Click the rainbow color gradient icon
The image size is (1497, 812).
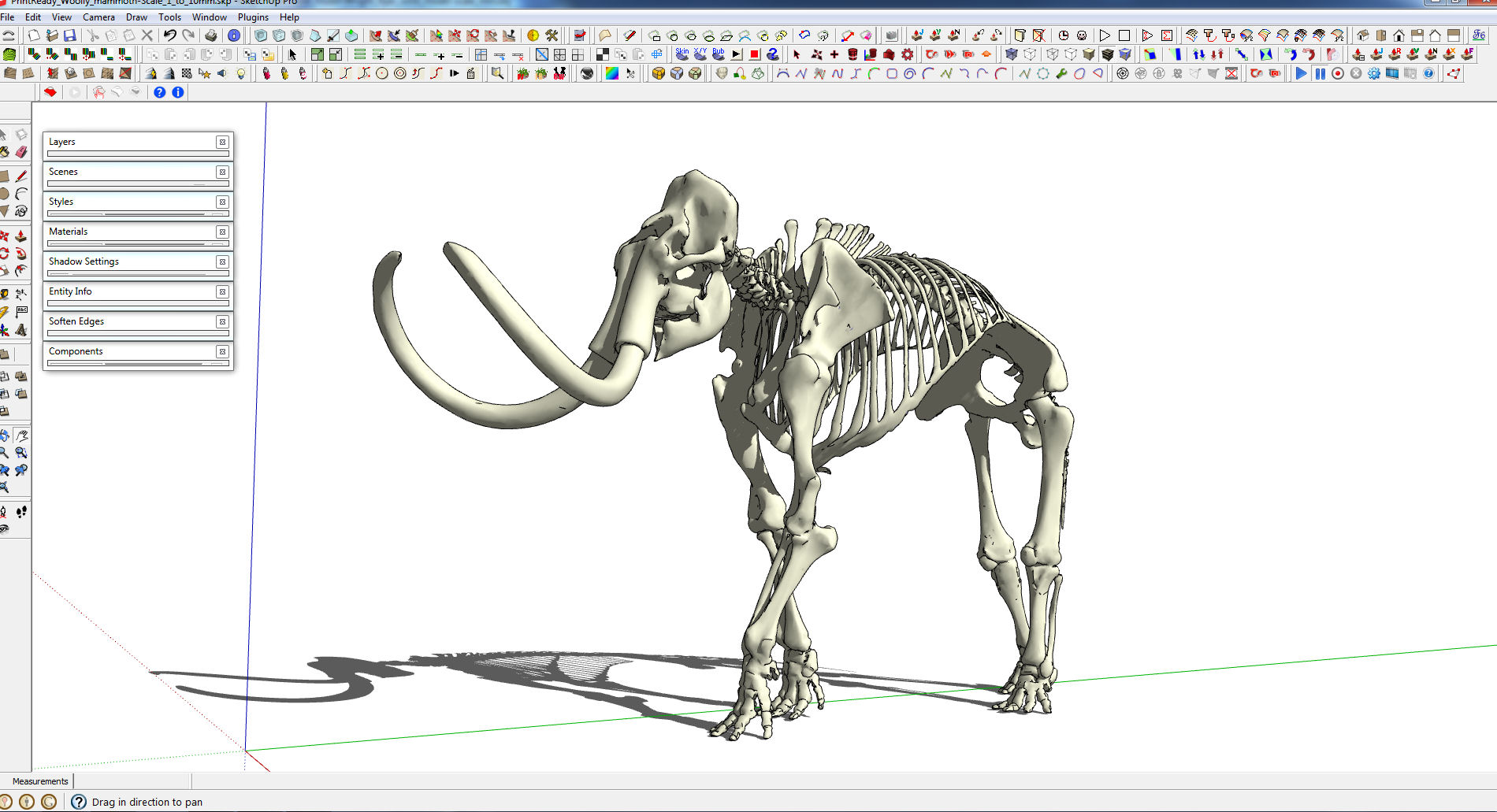(611, 73)
